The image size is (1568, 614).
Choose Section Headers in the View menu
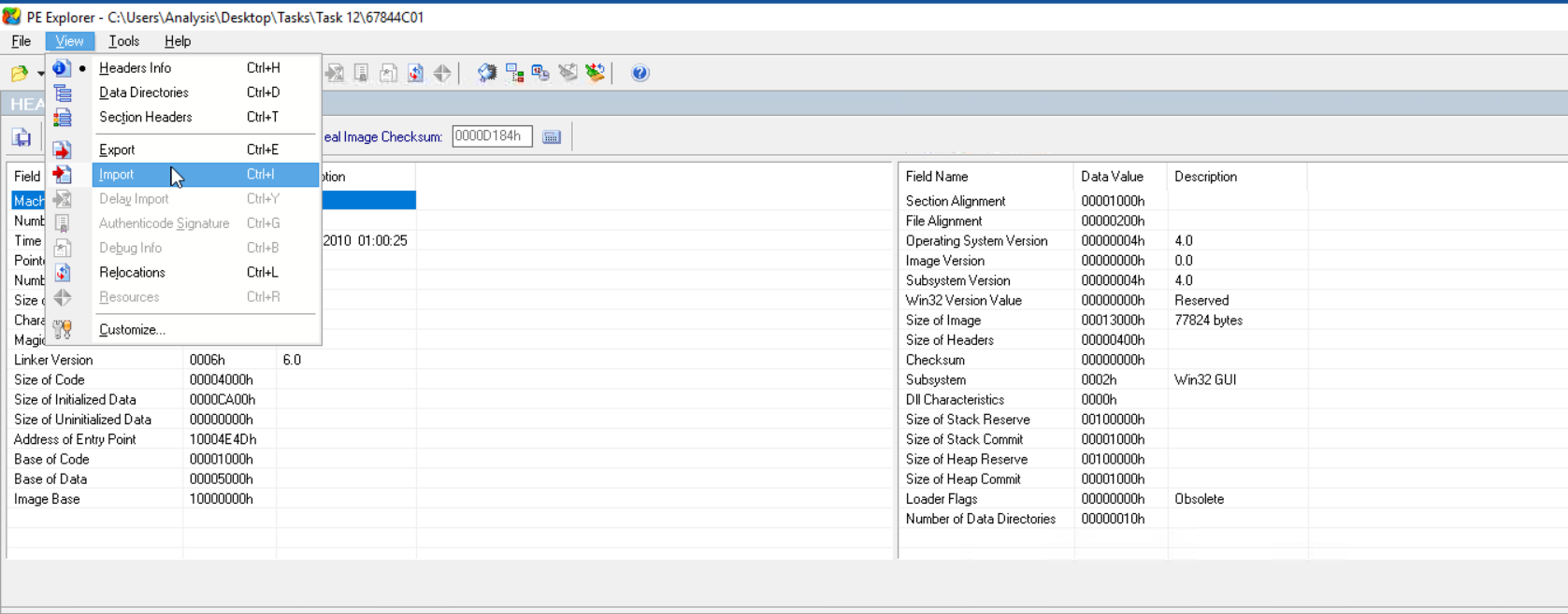click(x=145, y=118)
